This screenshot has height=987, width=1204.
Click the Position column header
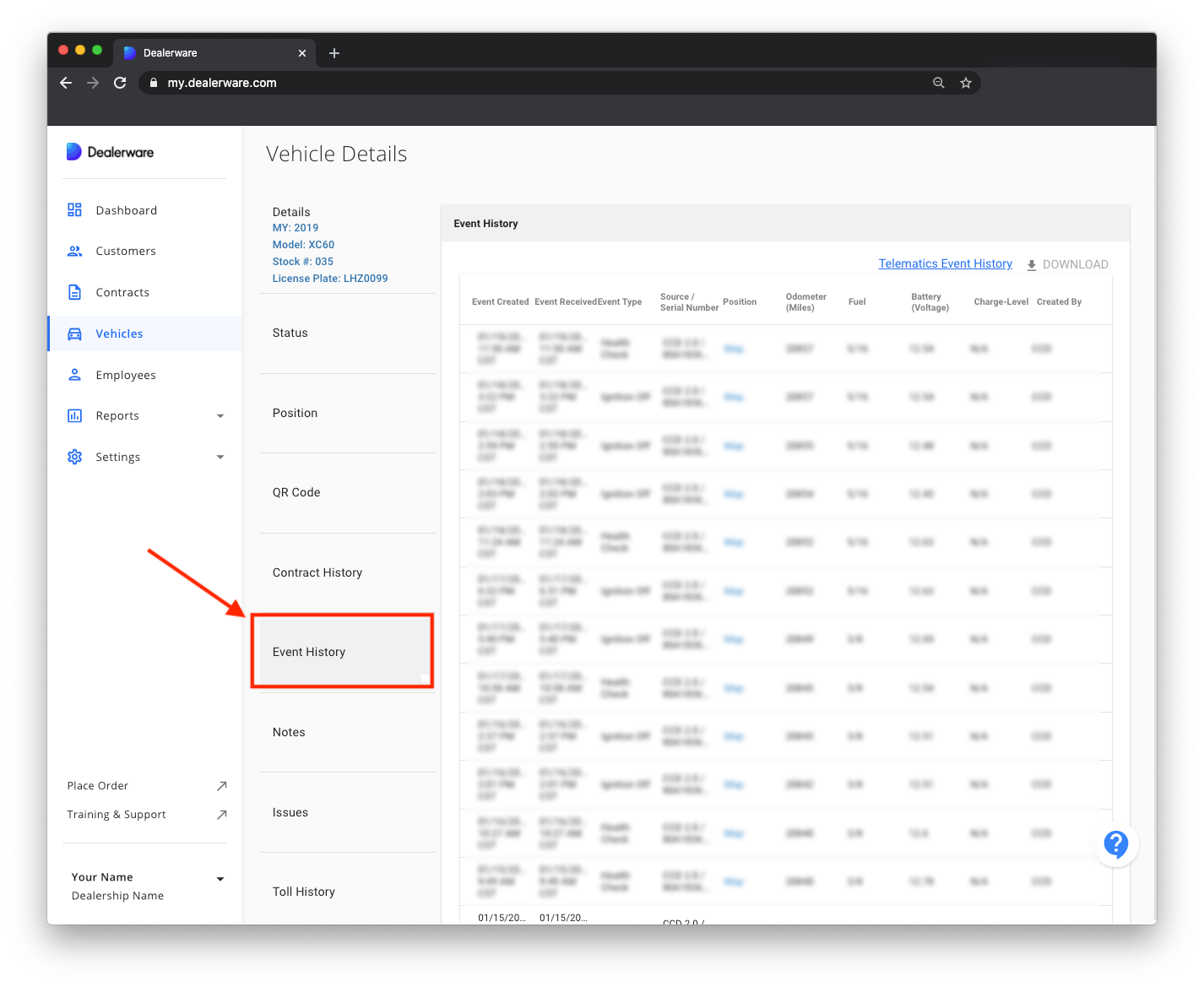pyautogui.click(x=740, y=301)
